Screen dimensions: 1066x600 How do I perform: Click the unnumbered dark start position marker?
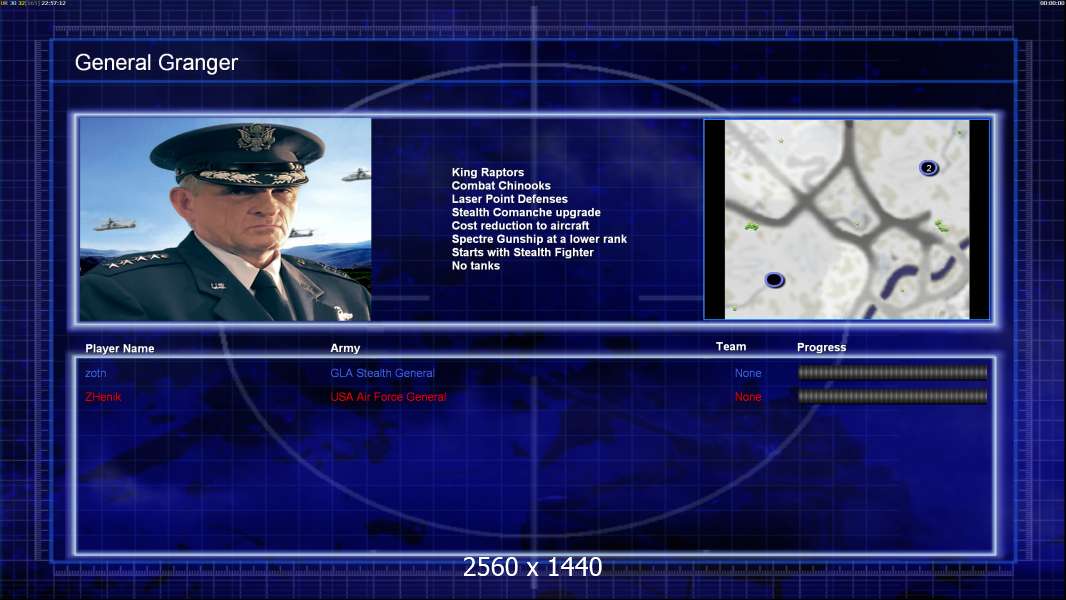click(x=774, y=279)
